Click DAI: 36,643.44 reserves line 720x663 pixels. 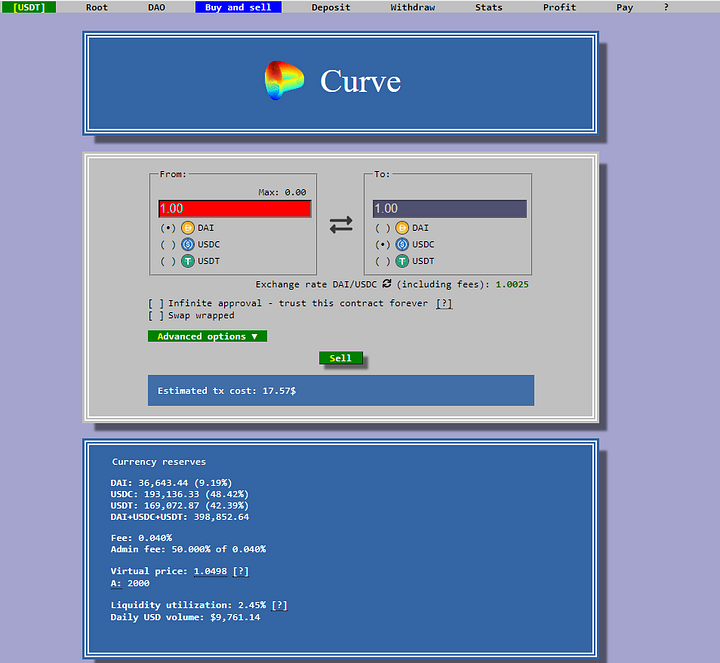[171, 483]
